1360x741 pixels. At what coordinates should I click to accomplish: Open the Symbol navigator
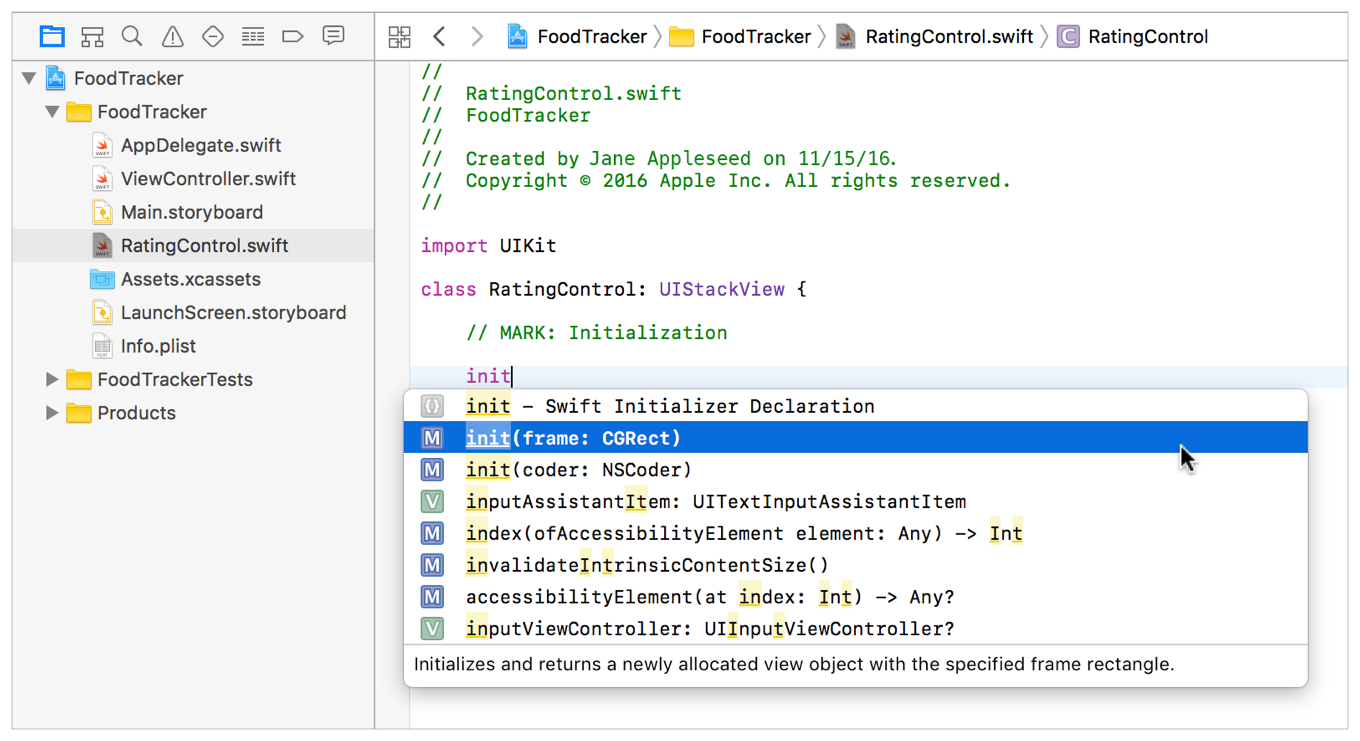92,37
